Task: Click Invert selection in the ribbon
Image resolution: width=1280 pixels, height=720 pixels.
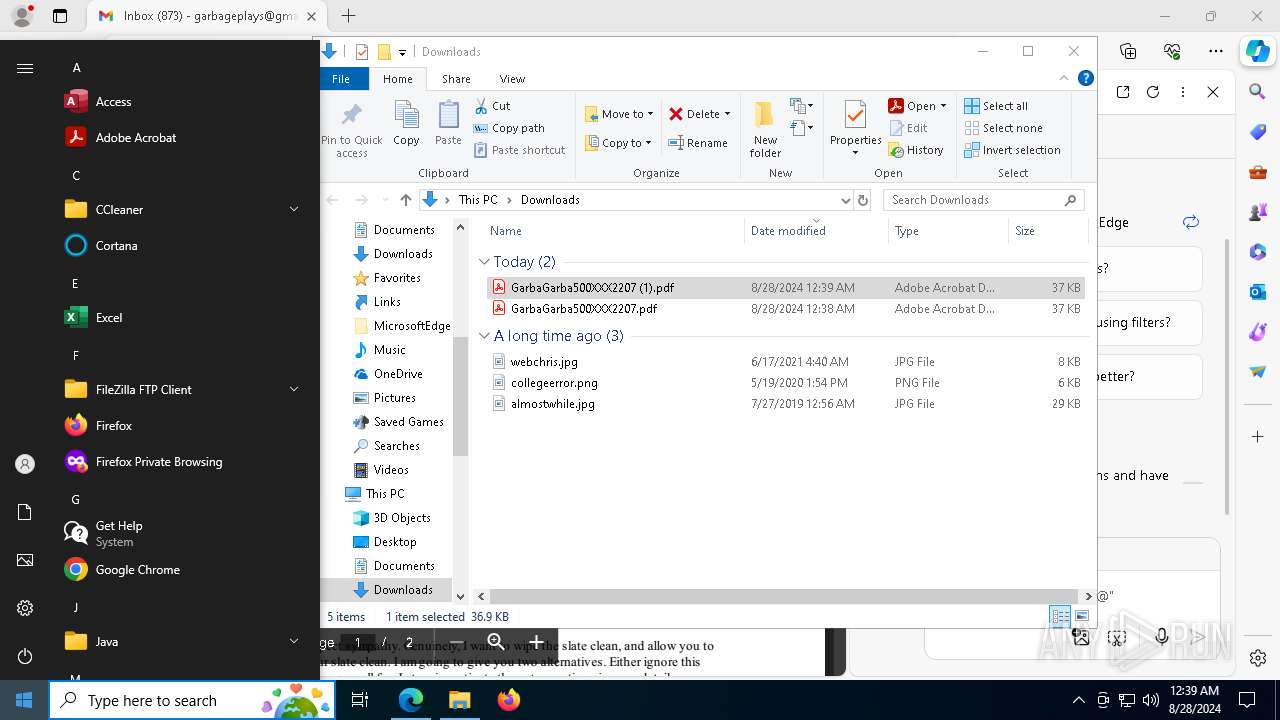Action: (1012, 150)
